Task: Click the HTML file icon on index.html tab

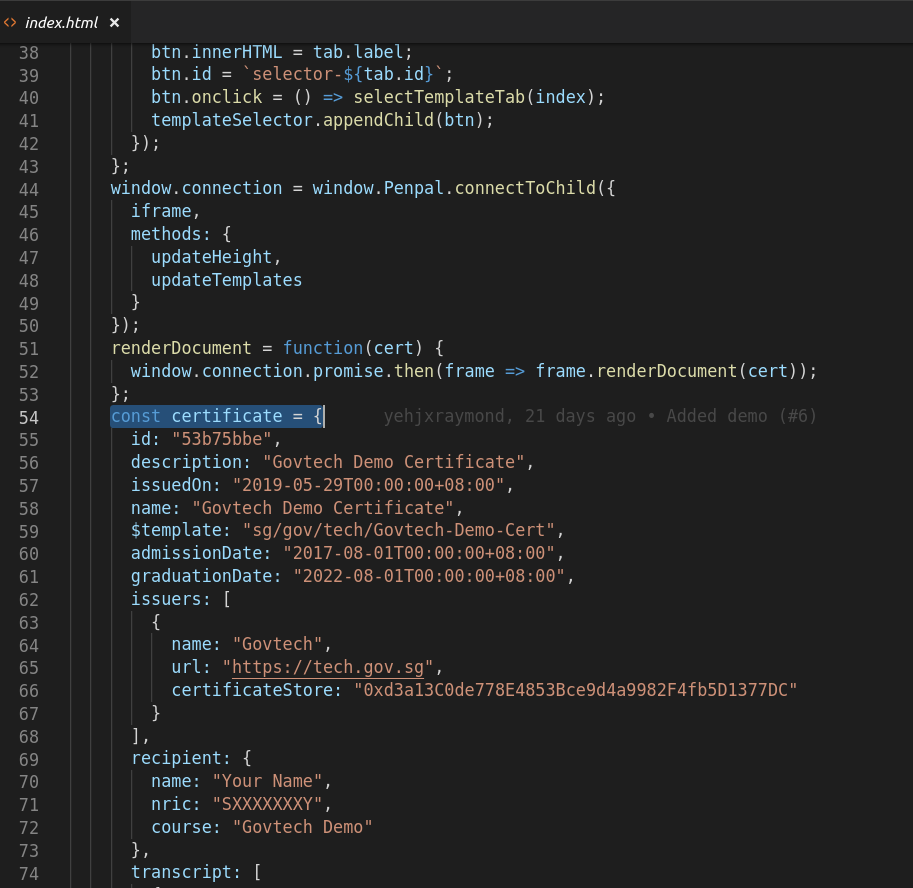Action: (10, 22)
